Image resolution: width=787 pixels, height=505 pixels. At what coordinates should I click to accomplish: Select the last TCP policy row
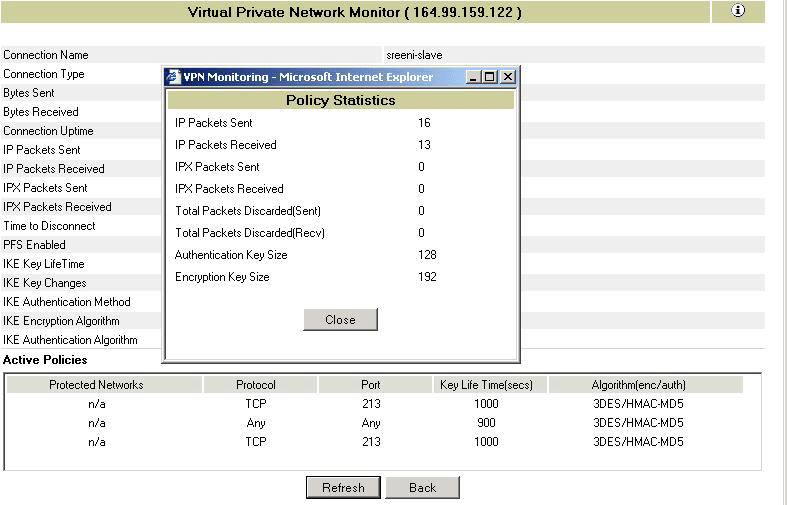click(x=256, y=442)
